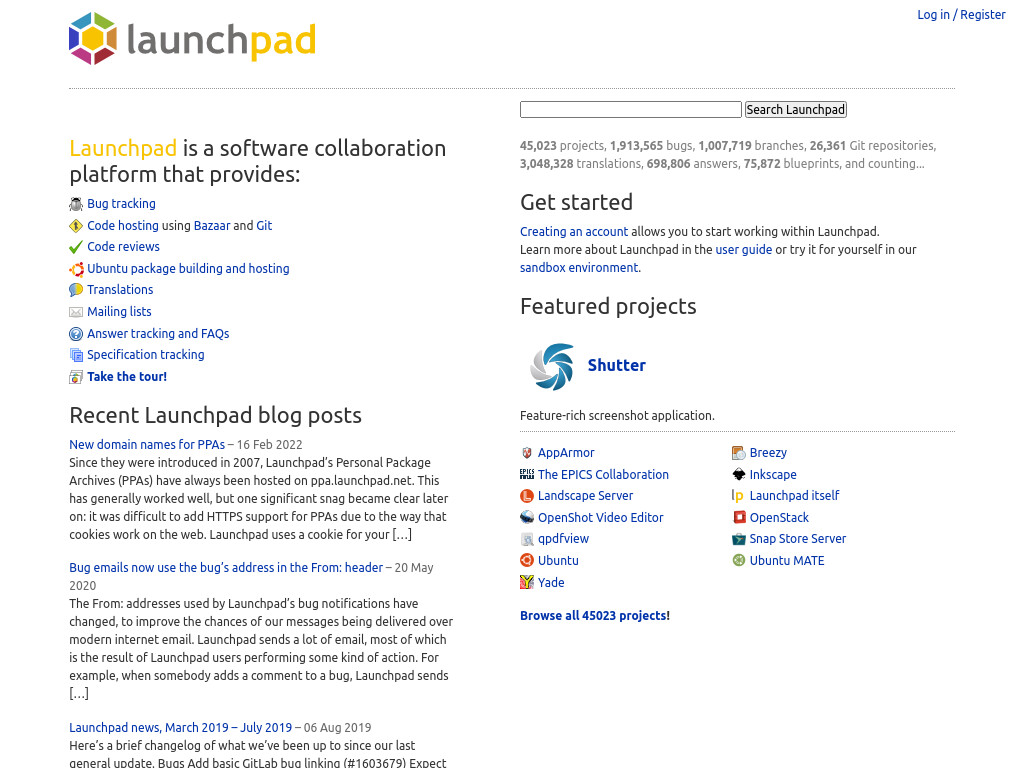Focus the Launchpad search text field

(630, 110)
